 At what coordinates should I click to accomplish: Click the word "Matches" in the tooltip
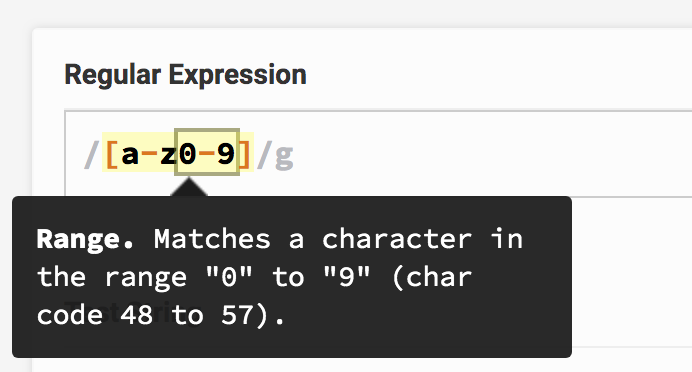[212, 240]
